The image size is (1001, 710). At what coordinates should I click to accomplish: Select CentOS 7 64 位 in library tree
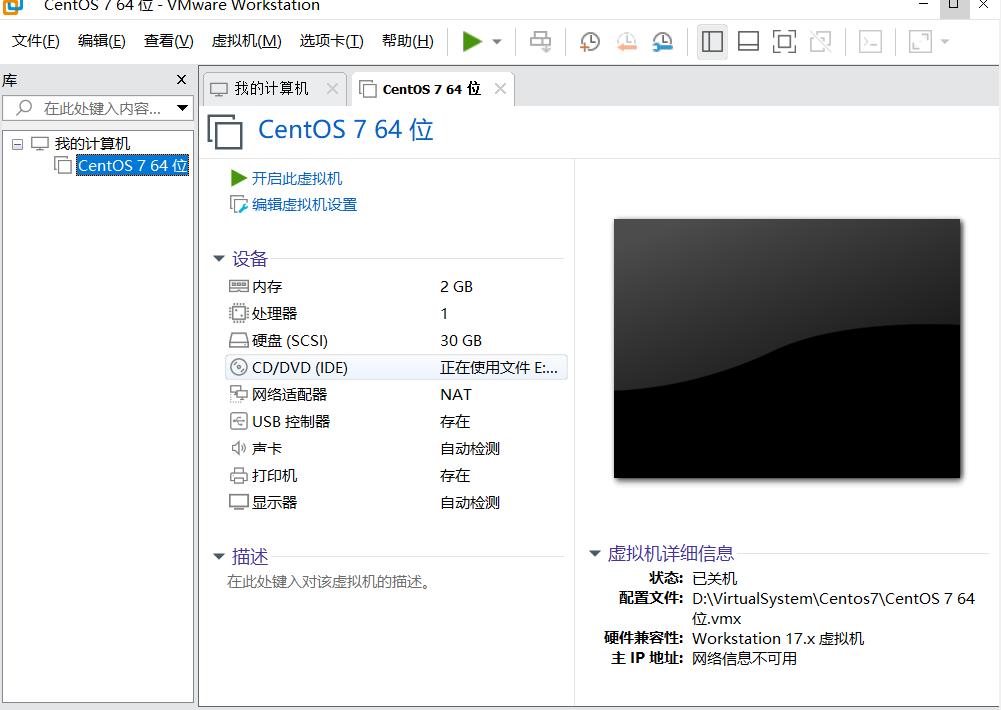click(x=132, y=165)
